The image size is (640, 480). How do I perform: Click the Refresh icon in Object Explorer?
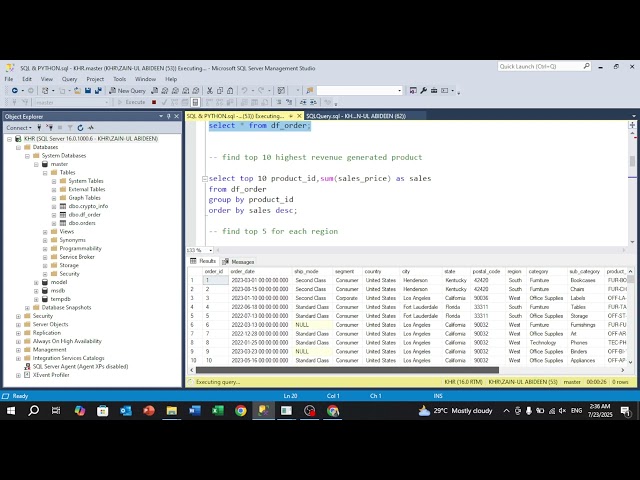[80, 128]
